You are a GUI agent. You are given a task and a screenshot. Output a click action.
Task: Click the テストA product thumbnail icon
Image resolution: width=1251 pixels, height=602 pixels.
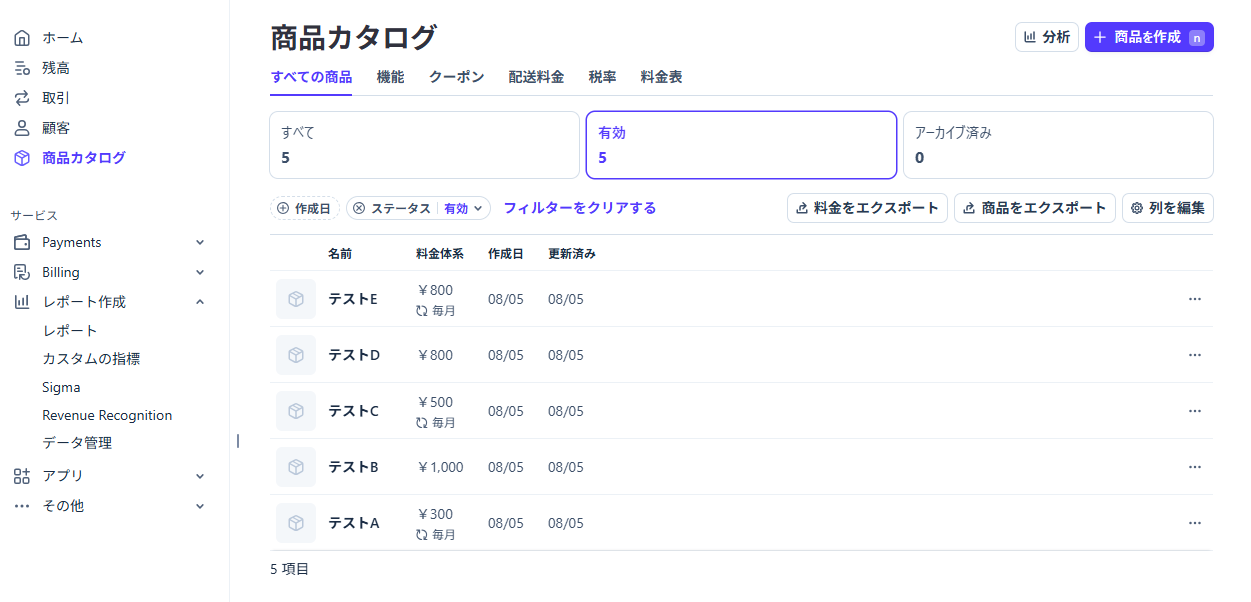tap(296, 523)
